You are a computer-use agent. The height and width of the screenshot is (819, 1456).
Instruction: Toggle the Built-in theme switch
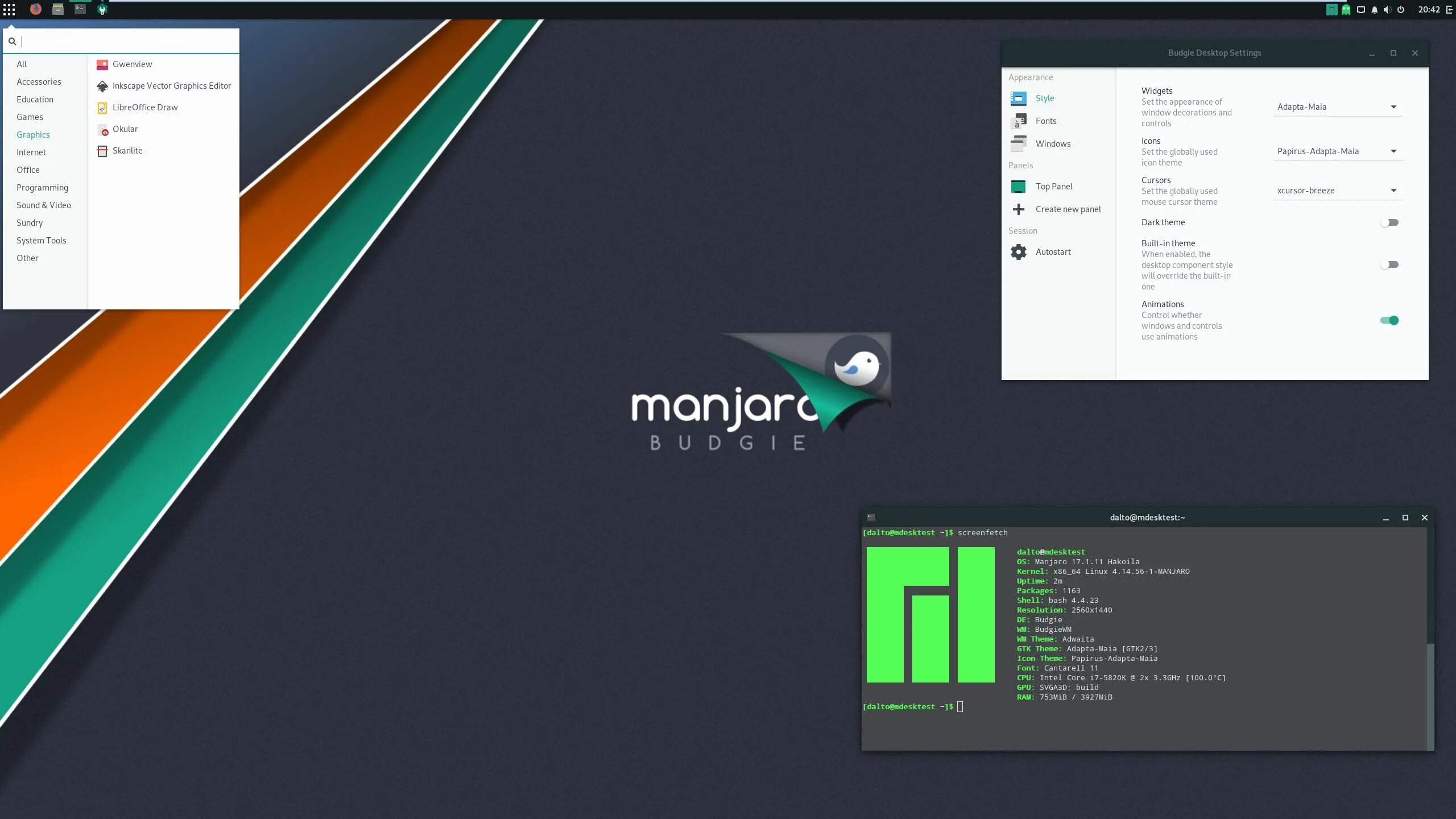point(1389,264)
